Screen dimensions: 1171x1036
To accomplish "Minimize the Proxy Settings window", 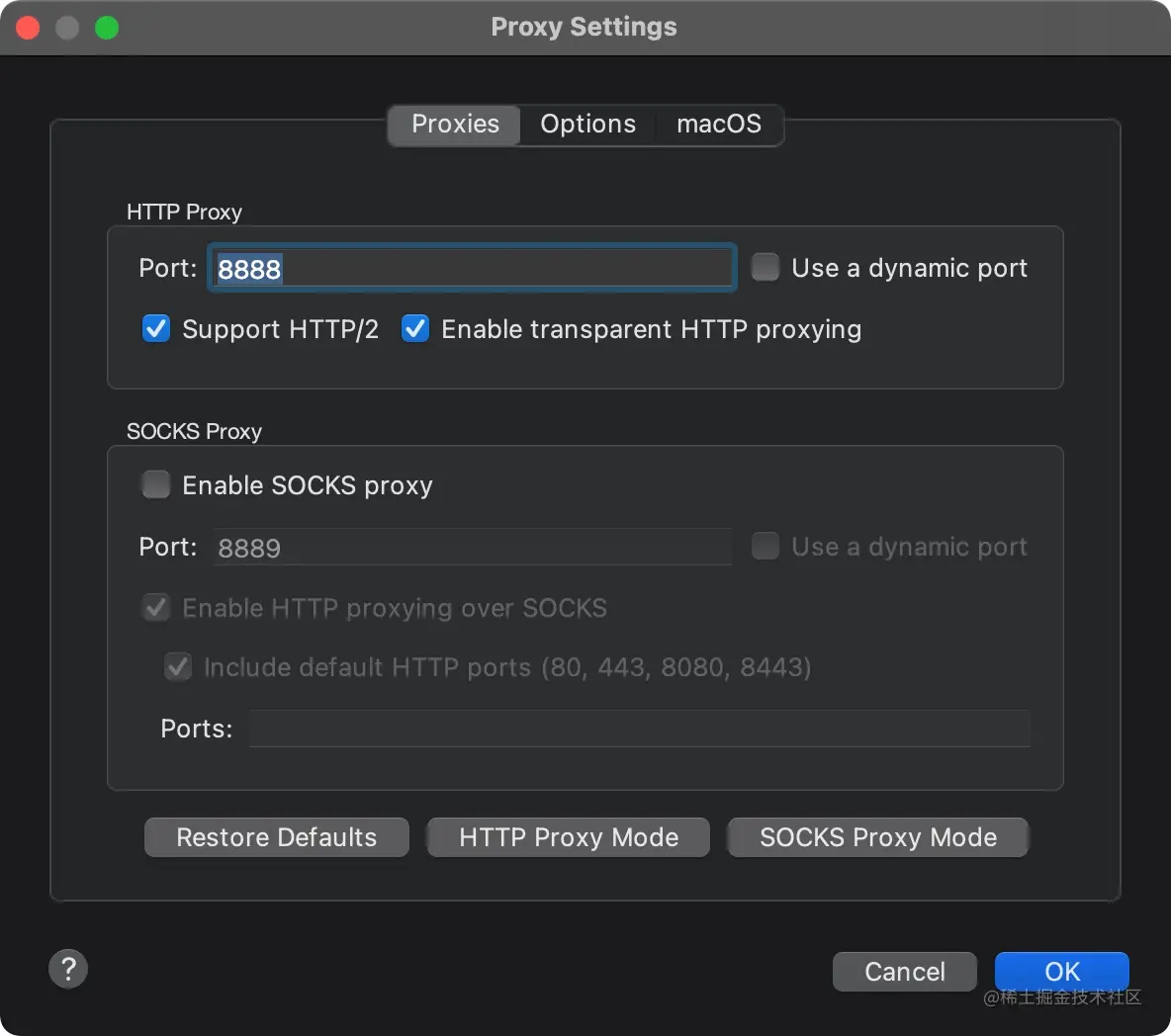I will pos(67,28).
